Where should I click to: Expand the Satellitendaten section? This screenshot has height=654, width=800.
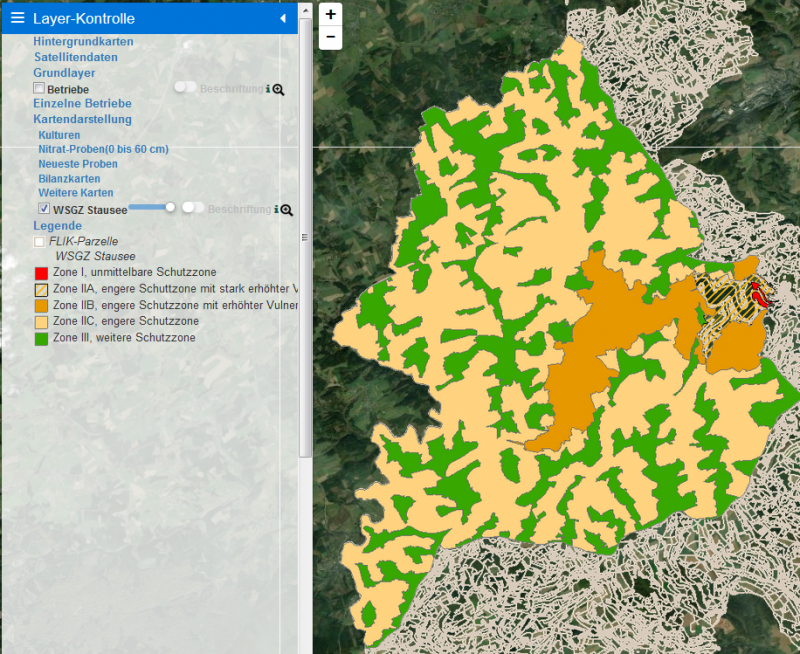coord(75,57)
